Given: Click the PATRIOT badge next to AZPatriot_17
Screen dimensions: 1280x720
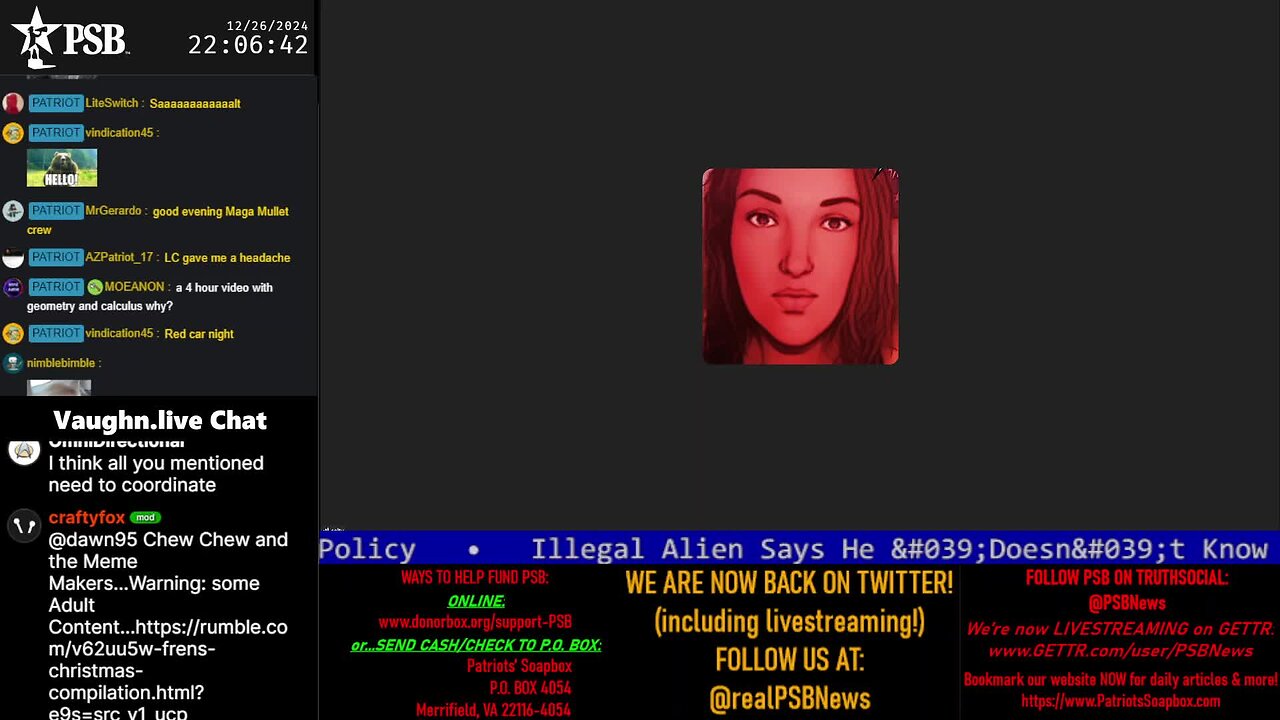Looking at the screenshot, I should [55, 257].
